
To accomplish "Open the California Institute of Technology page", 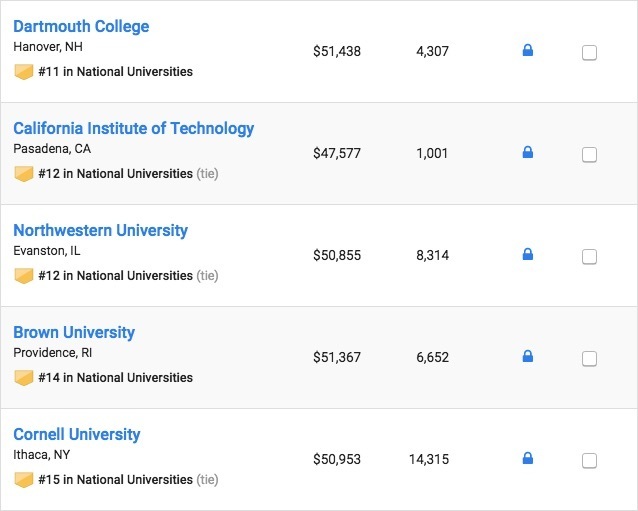I will (x=133, y=128).
